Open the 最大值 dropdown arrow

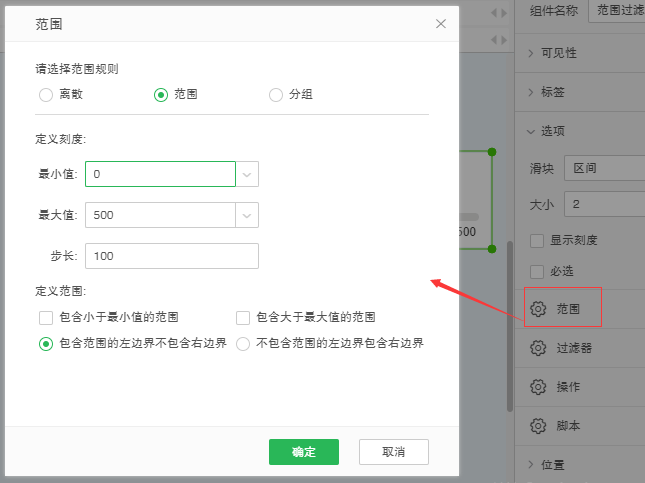coord(247,215)
